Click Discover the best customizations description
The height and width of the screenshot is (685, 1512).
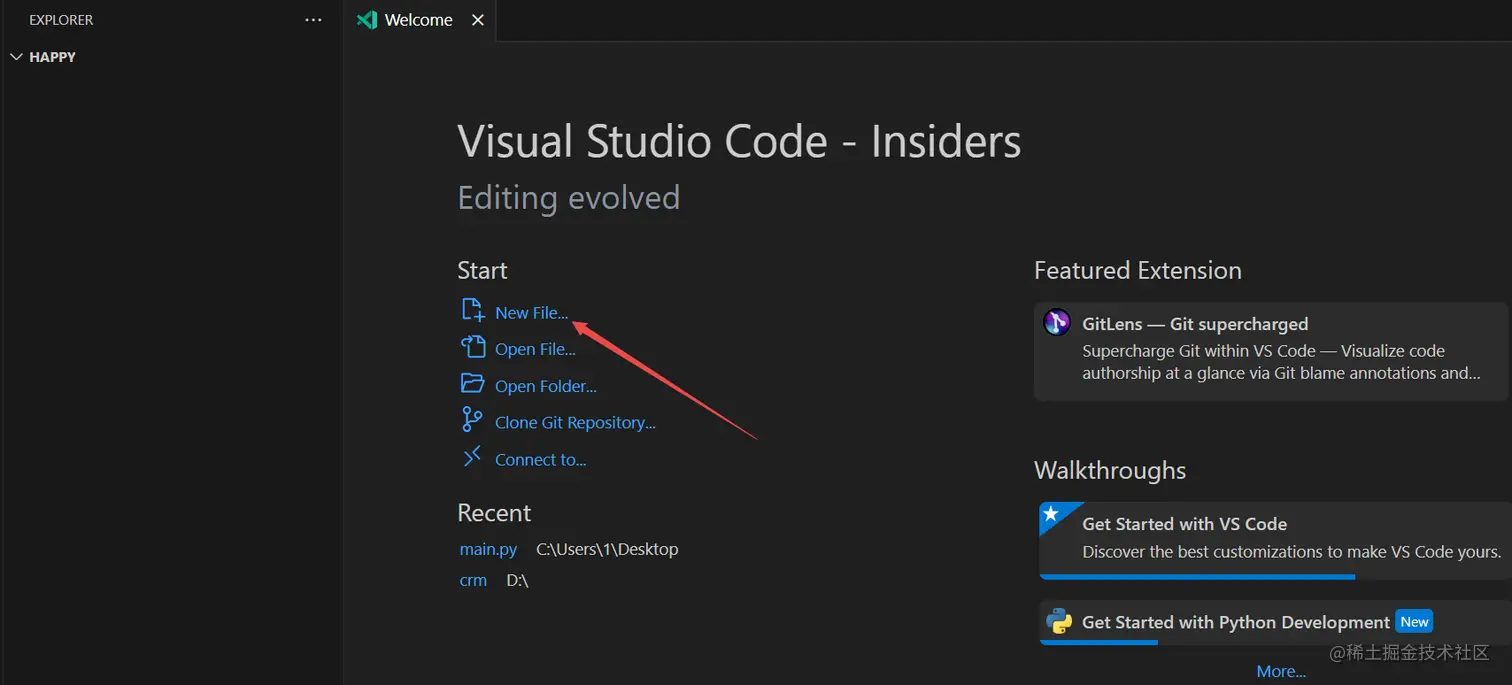tap(1291, 552)
